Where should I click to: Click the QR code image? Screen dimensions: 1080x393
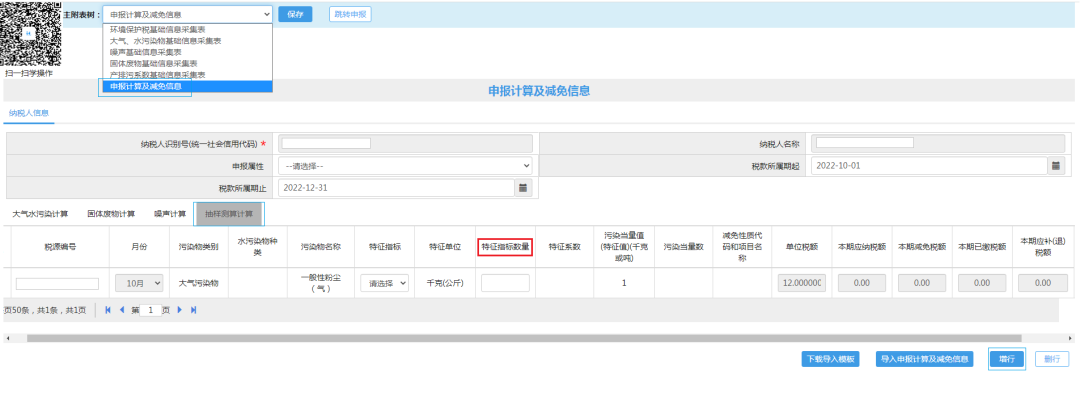(29, 34)
